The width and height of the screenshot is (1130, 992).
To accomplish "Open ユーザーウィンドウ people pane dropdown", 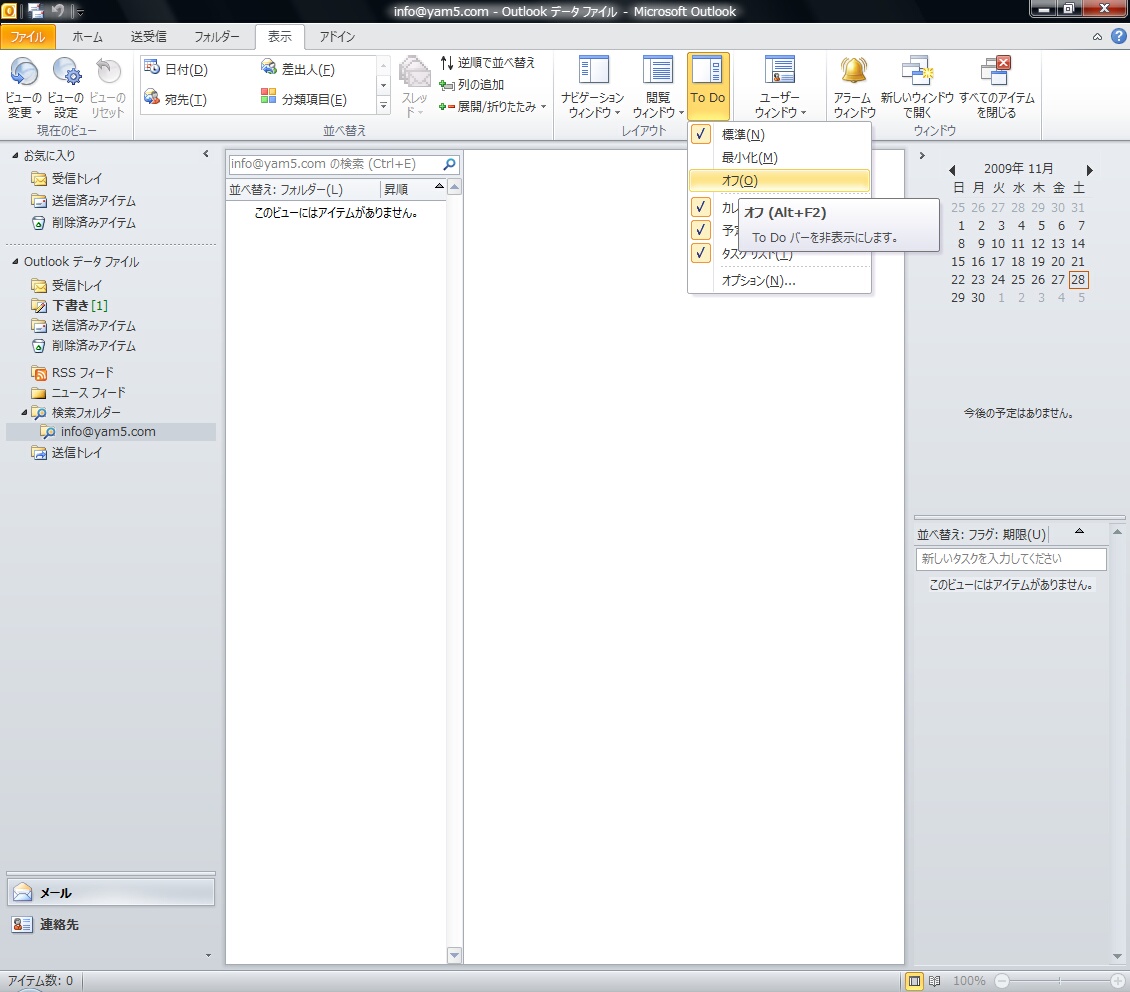I will 780,87.
